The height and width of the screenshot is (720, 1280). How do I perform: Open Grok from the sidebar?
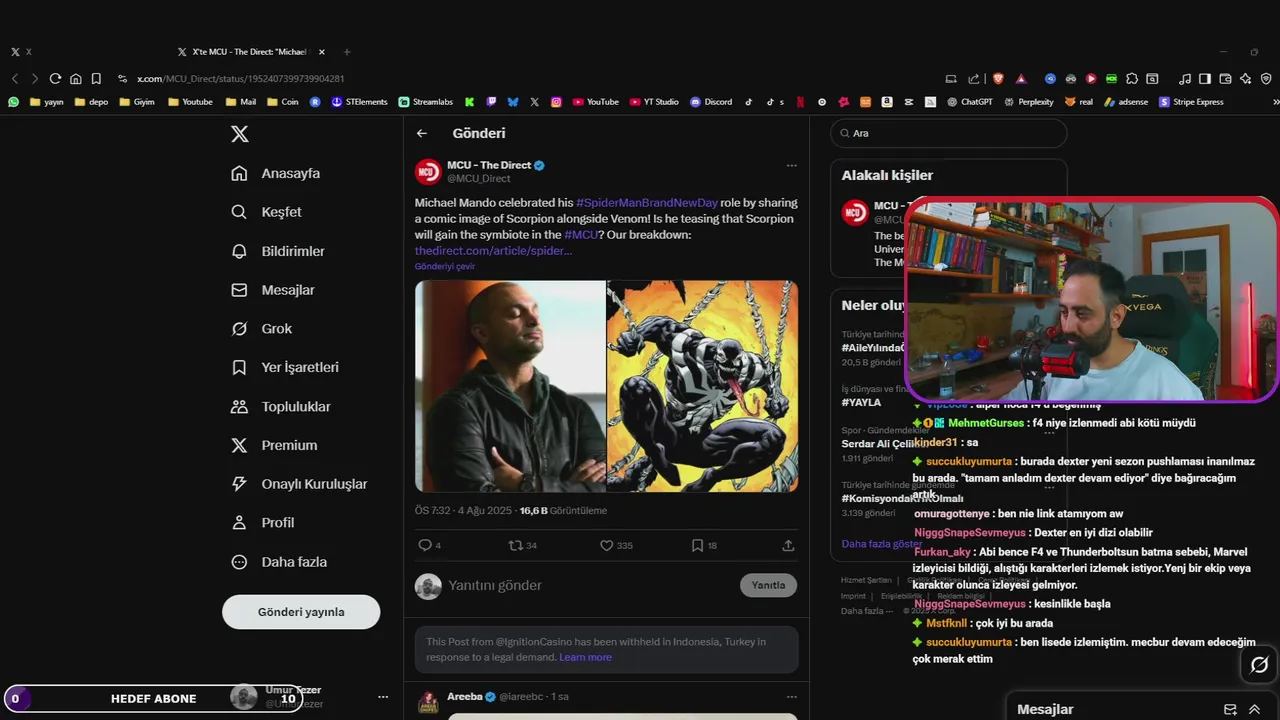[261, 329]
